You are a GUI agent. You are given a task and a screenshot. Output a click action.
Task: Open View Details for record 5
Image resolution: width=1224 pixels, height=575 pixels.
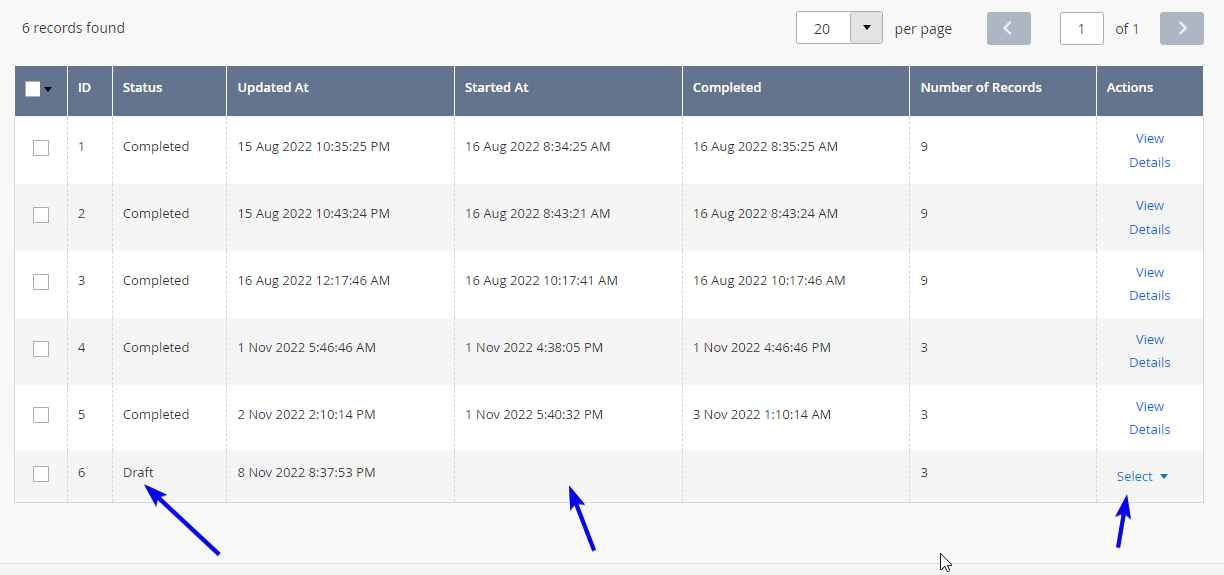[x=1150, y=418]
